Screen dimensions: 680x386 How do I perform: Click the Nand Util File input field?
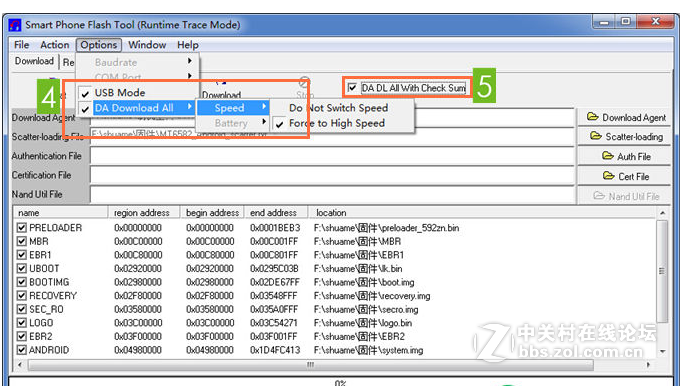coord(332,194)
